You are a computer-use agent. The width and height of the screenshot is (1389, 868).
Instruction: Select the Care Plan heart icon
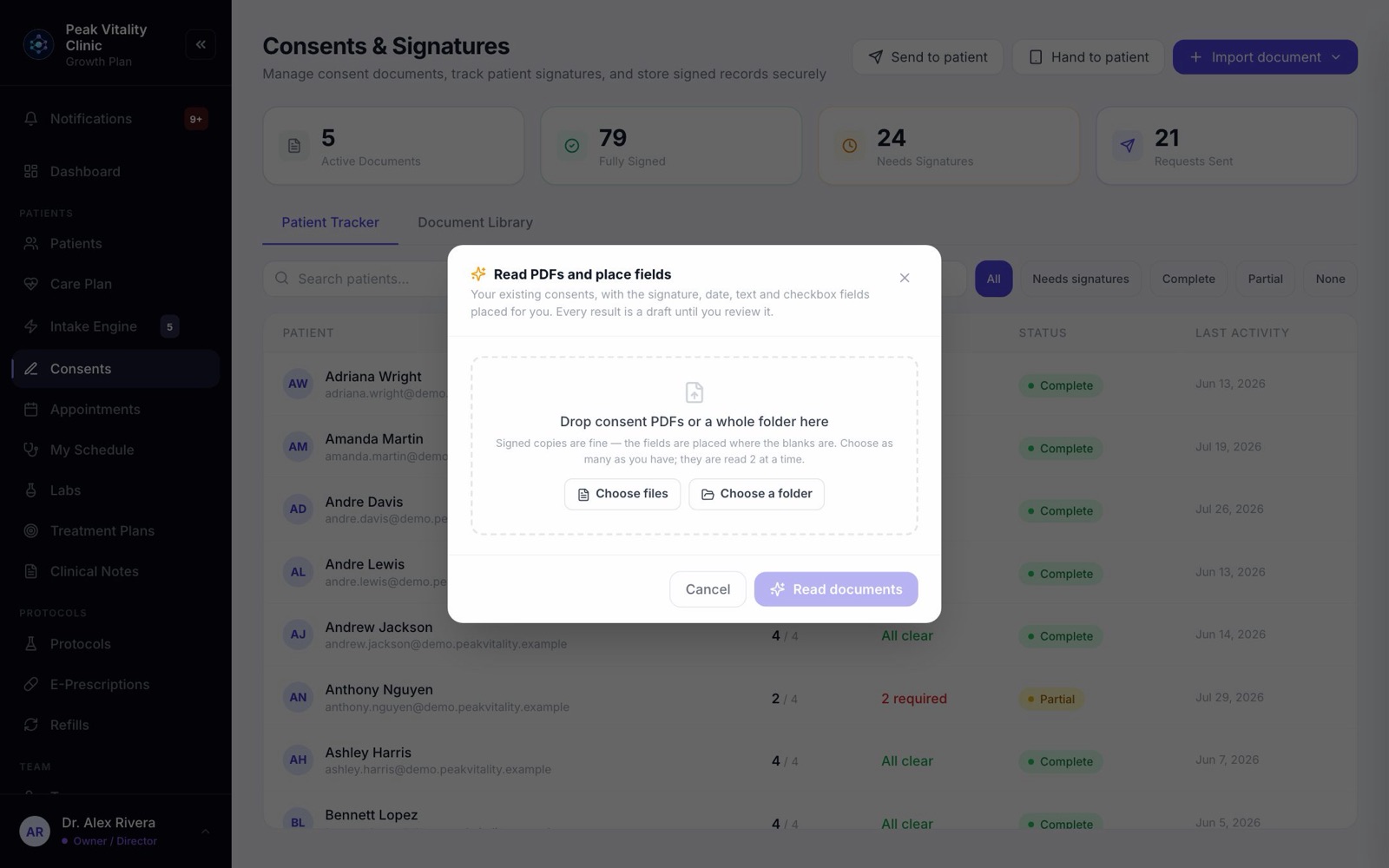[31, 284]
